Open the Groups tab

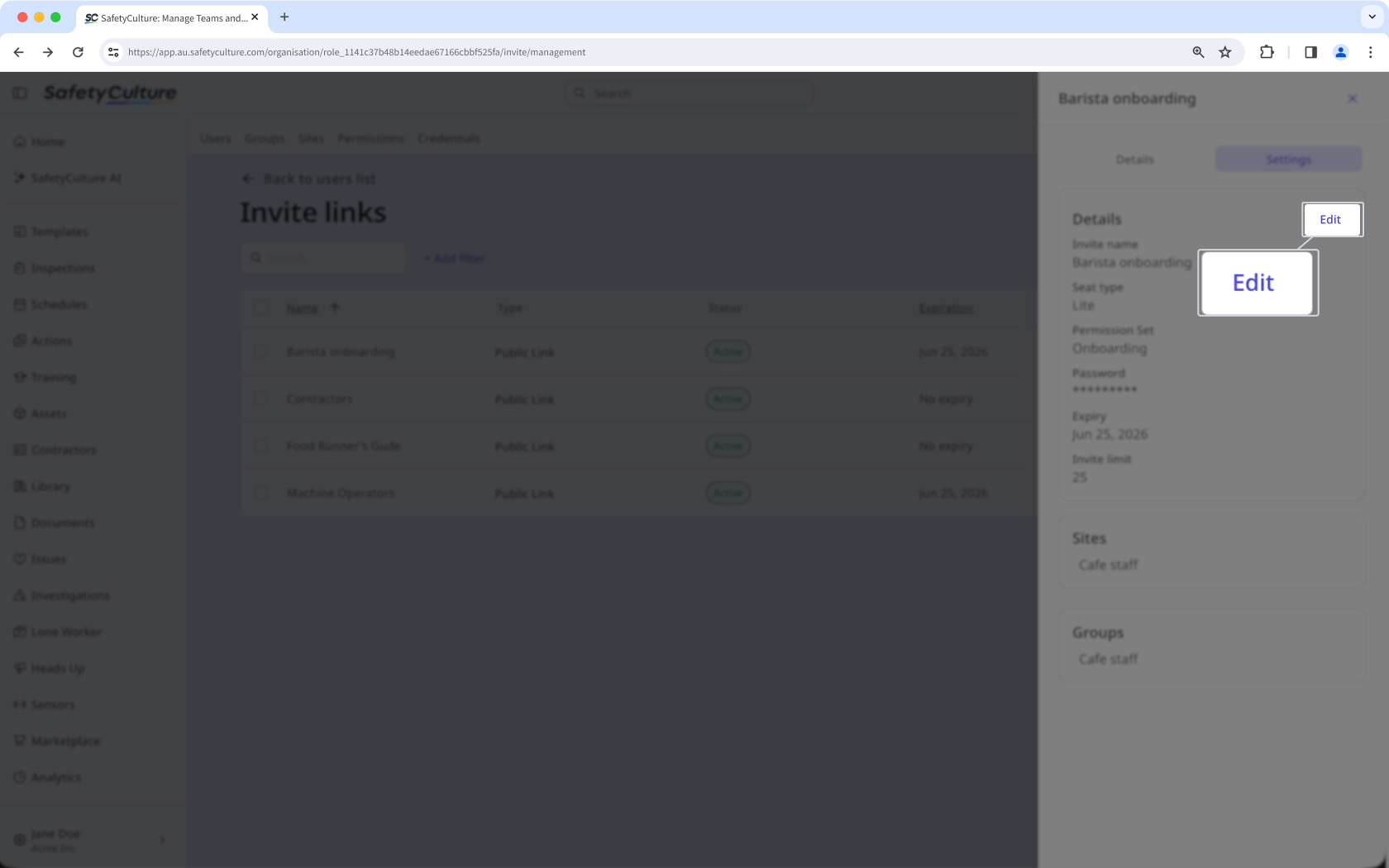coord(265,138)
